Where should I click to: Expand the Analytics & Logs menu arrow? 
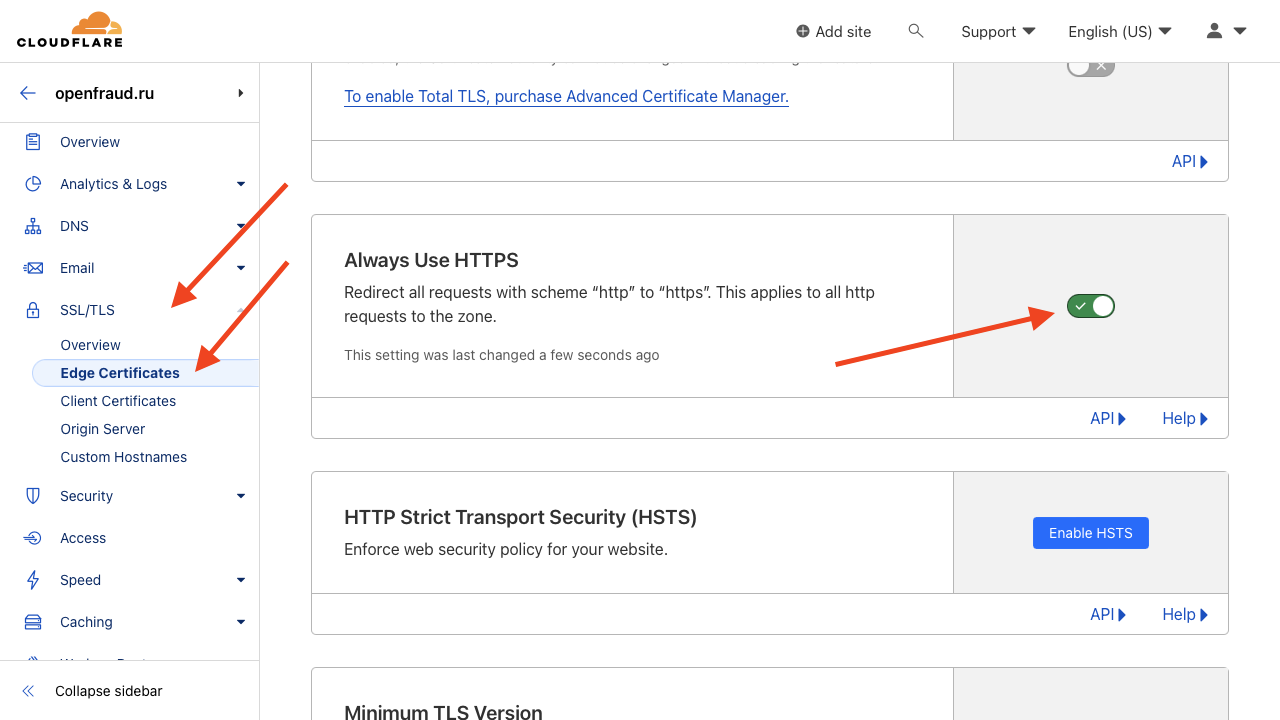241,184
